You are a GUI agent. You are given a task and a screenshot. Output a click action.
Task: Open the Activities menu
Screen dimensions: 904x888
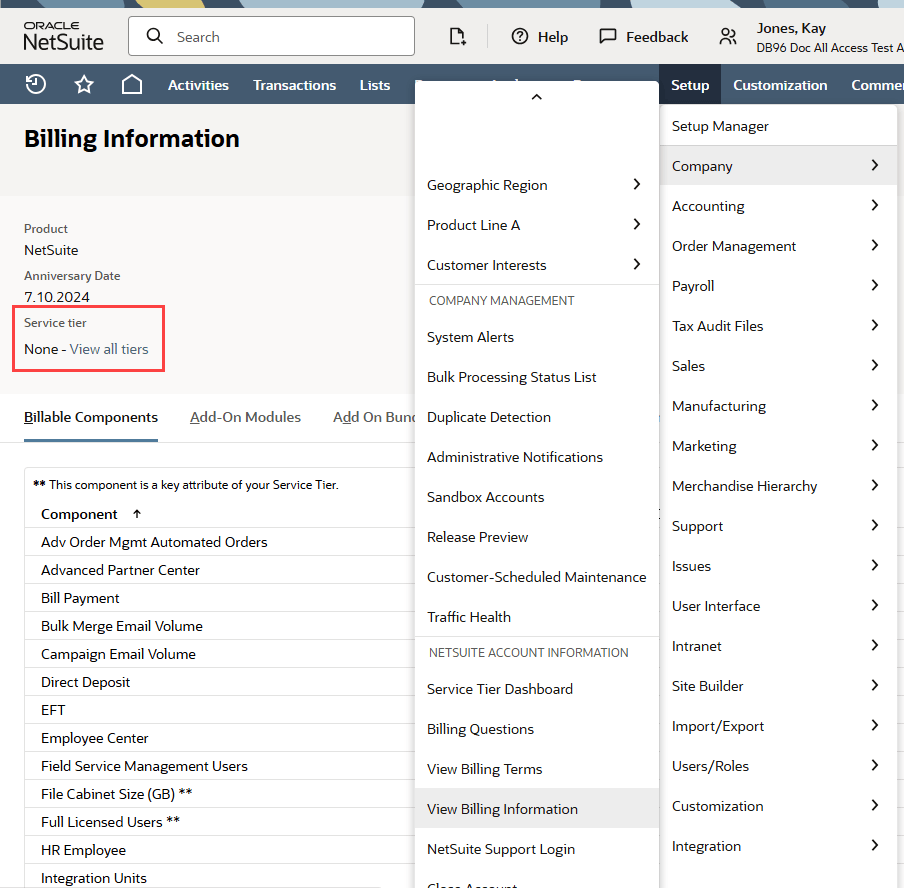(x=198, y=85)
